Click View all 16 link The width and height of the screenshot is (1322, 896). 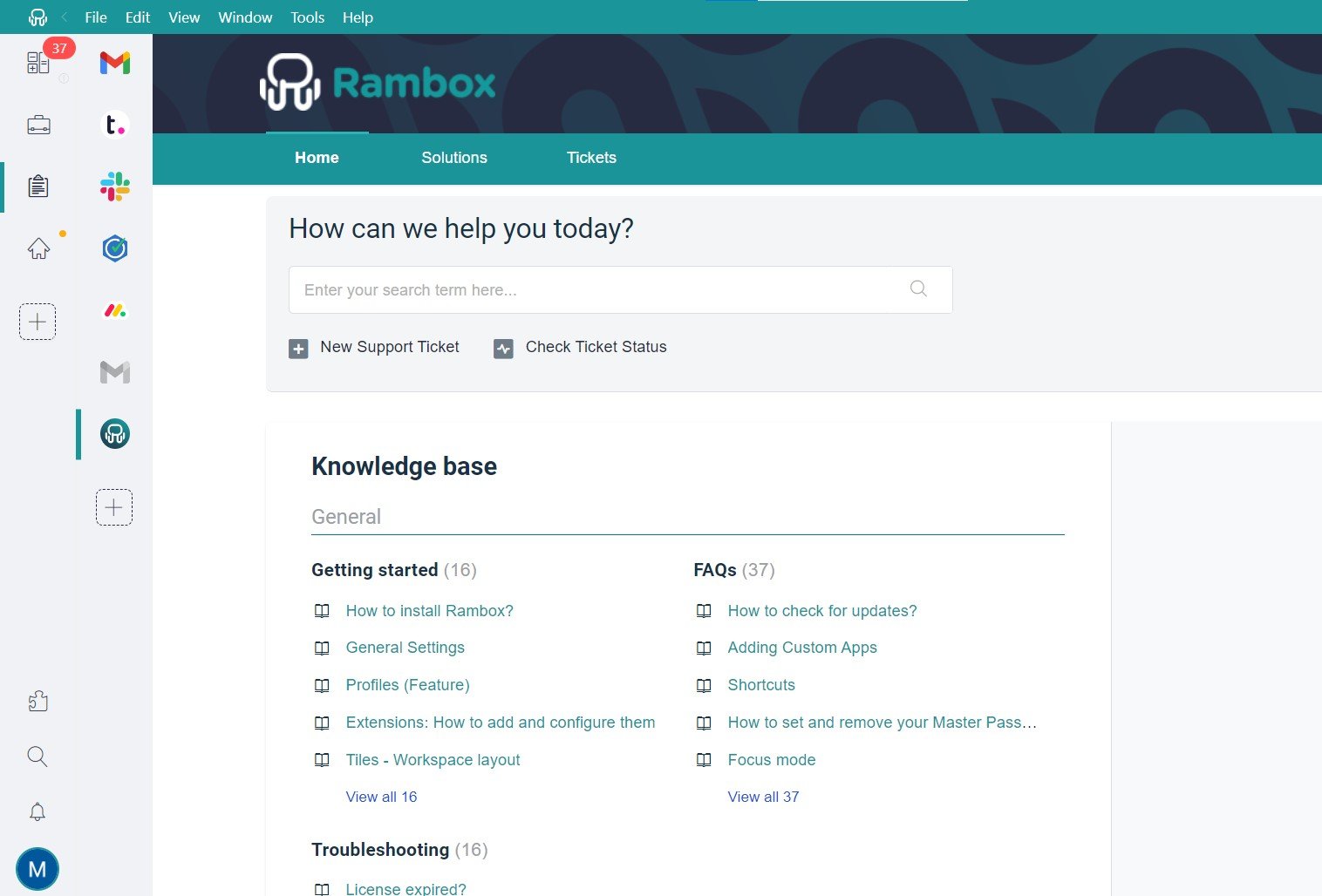381,797
